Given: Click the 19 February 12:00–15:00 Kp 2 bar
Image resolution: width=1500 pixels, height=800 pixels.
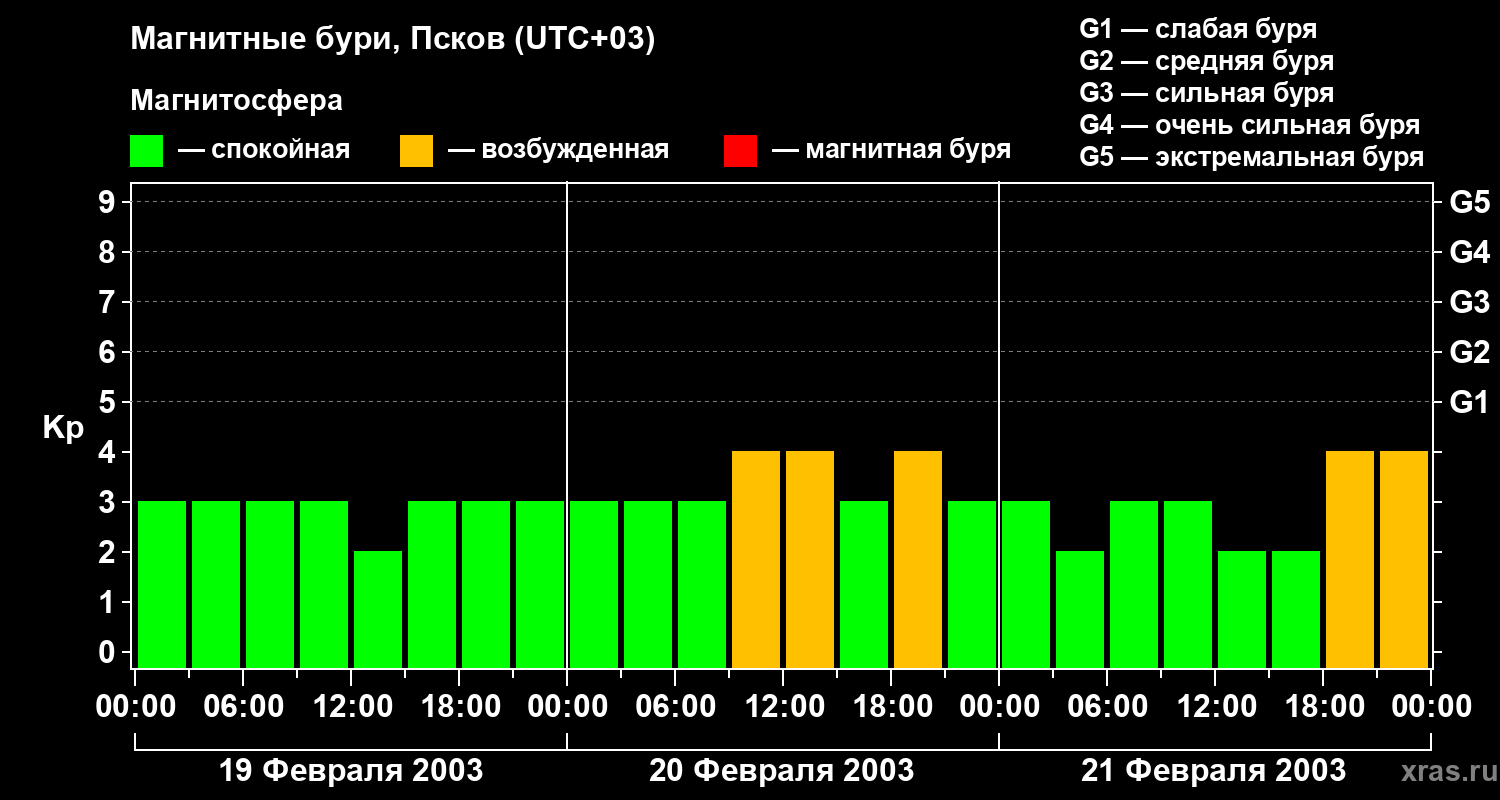Looking at the screenshot, I should [x=378, y=609].
